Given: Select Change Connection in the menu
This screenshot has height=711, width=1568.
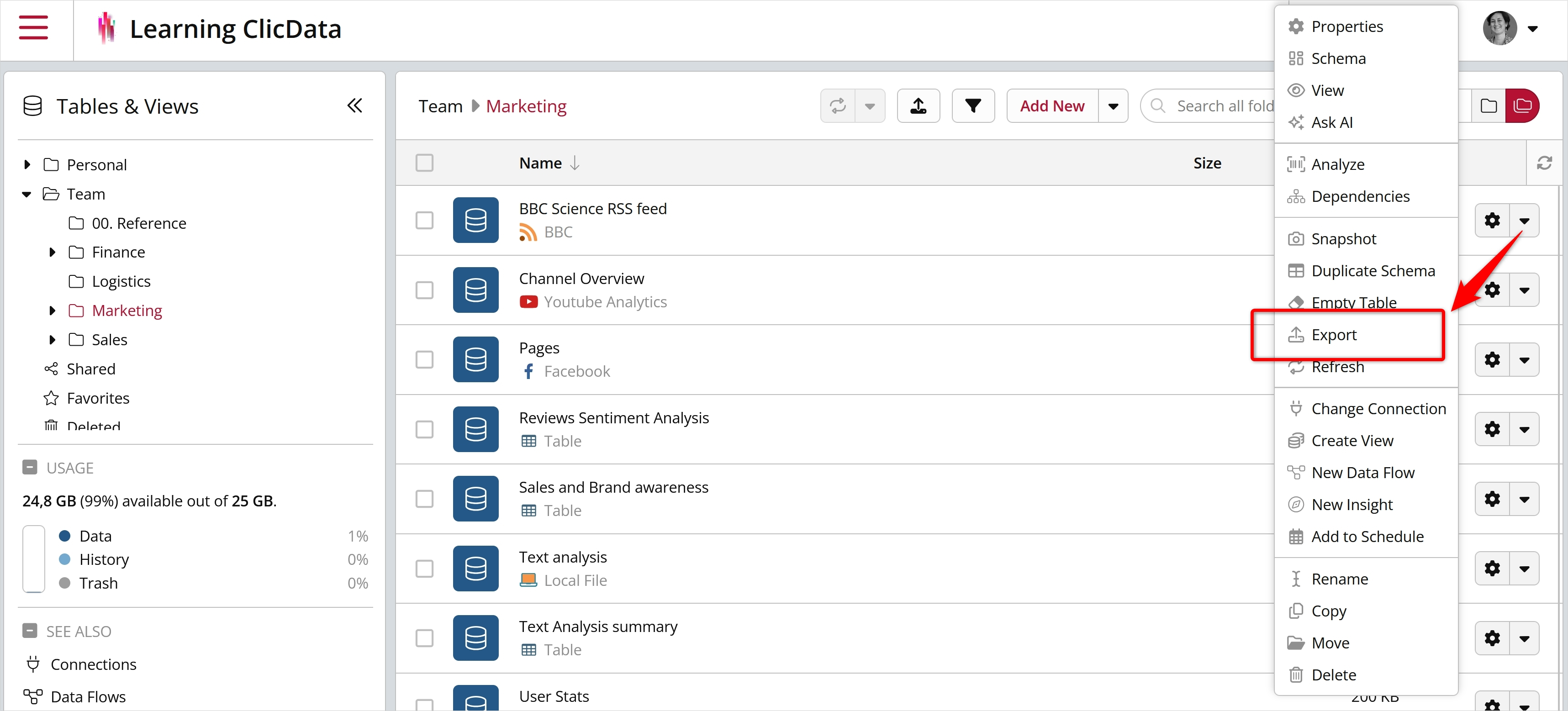Looking at the screenshot, I should click(x=1366, y=409).
